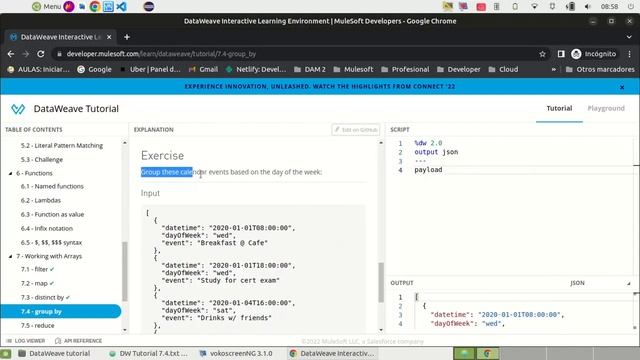Open the DAM 2 bookmarks folder
This screenshot has width=640, height=360.
[310, 69]
